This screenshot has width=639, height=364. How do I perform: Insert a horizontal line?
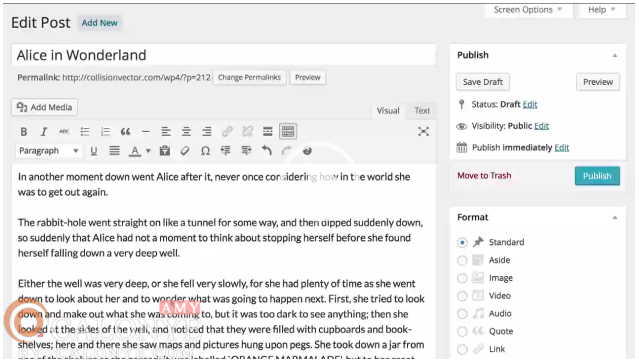(x=145, y=132)
